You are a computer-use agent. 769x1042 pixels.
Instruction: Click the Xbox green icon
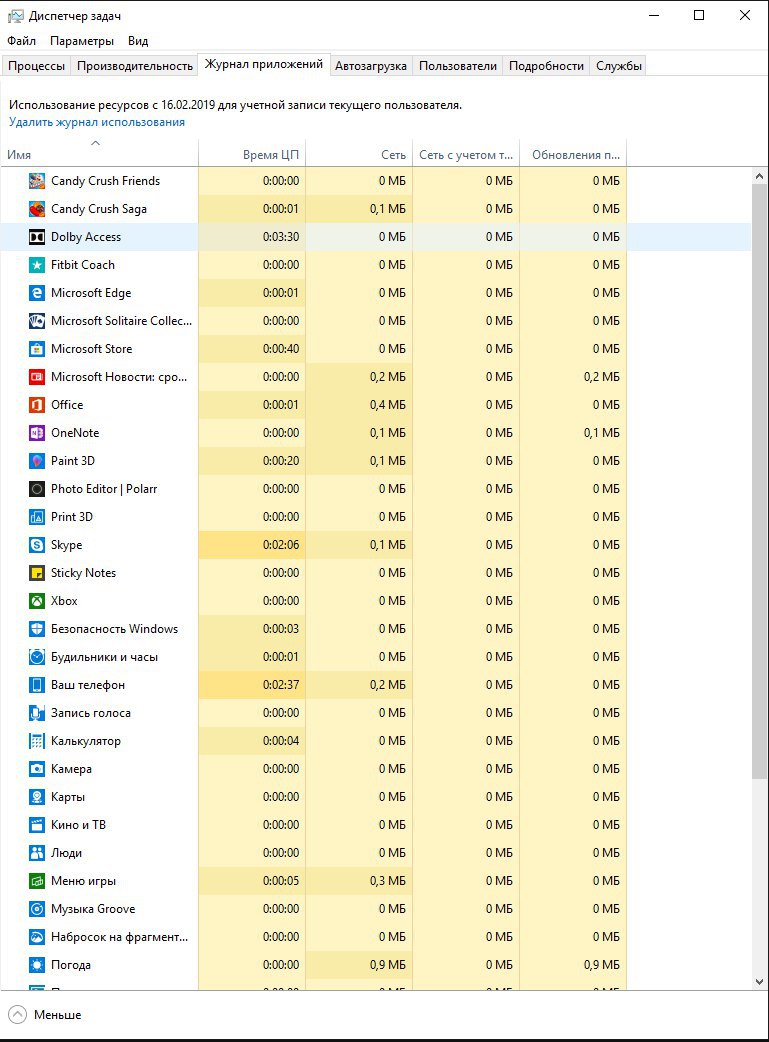(37, 601)
